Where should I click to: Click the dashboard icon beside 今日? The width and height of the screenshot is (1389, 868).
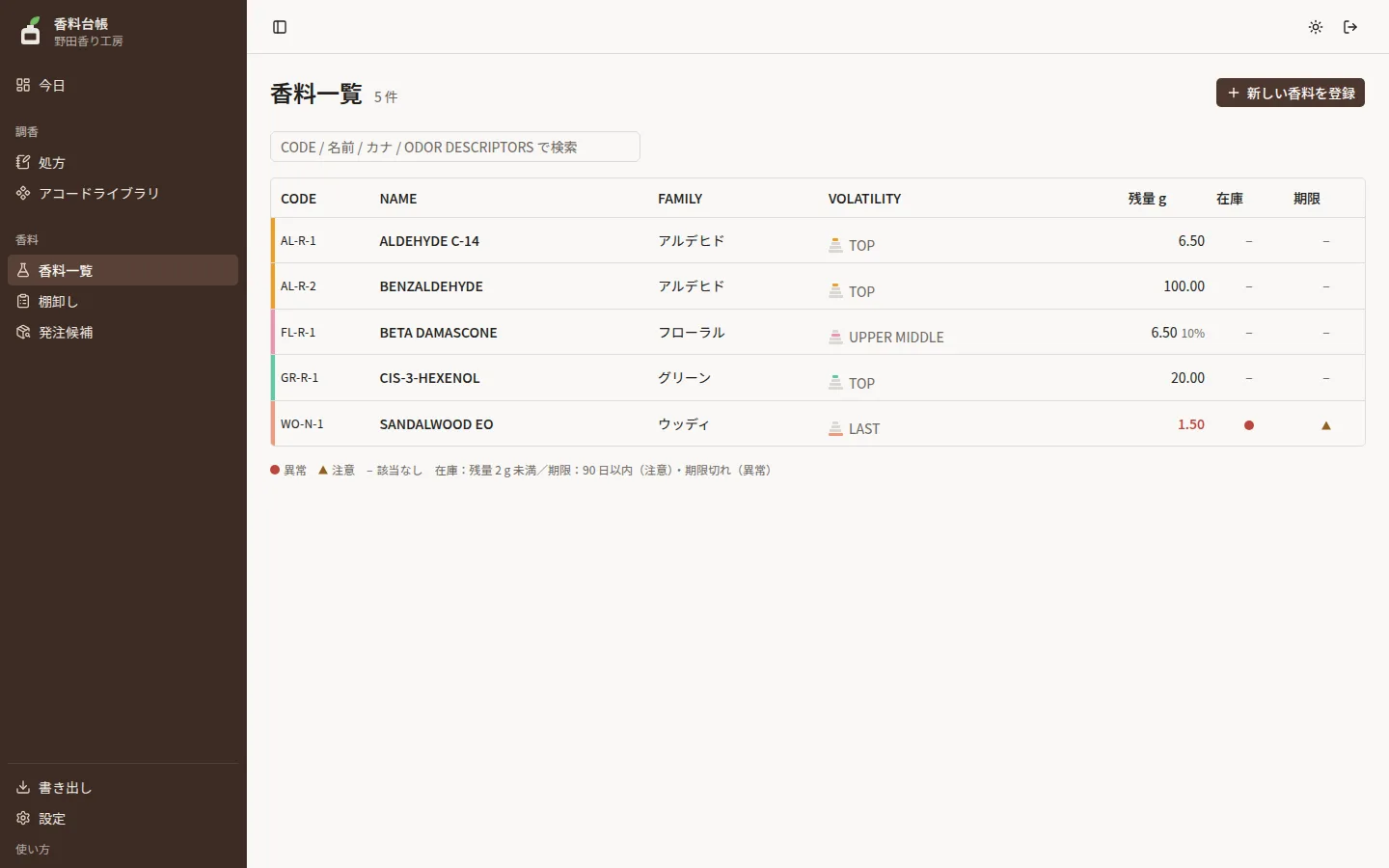[23, 85]
